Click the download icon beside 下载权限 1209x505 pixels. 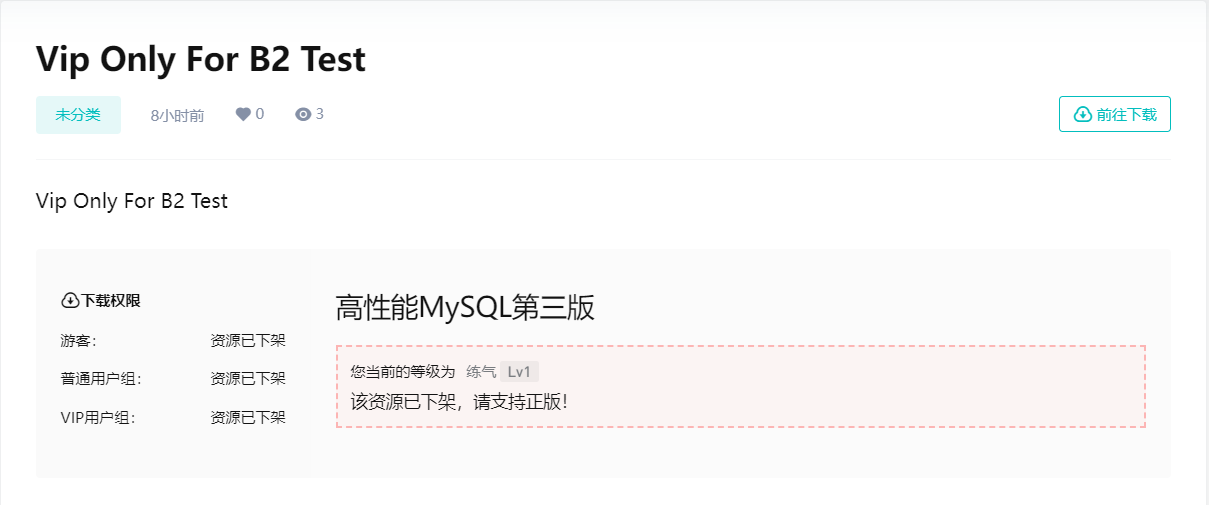[70, 300]
